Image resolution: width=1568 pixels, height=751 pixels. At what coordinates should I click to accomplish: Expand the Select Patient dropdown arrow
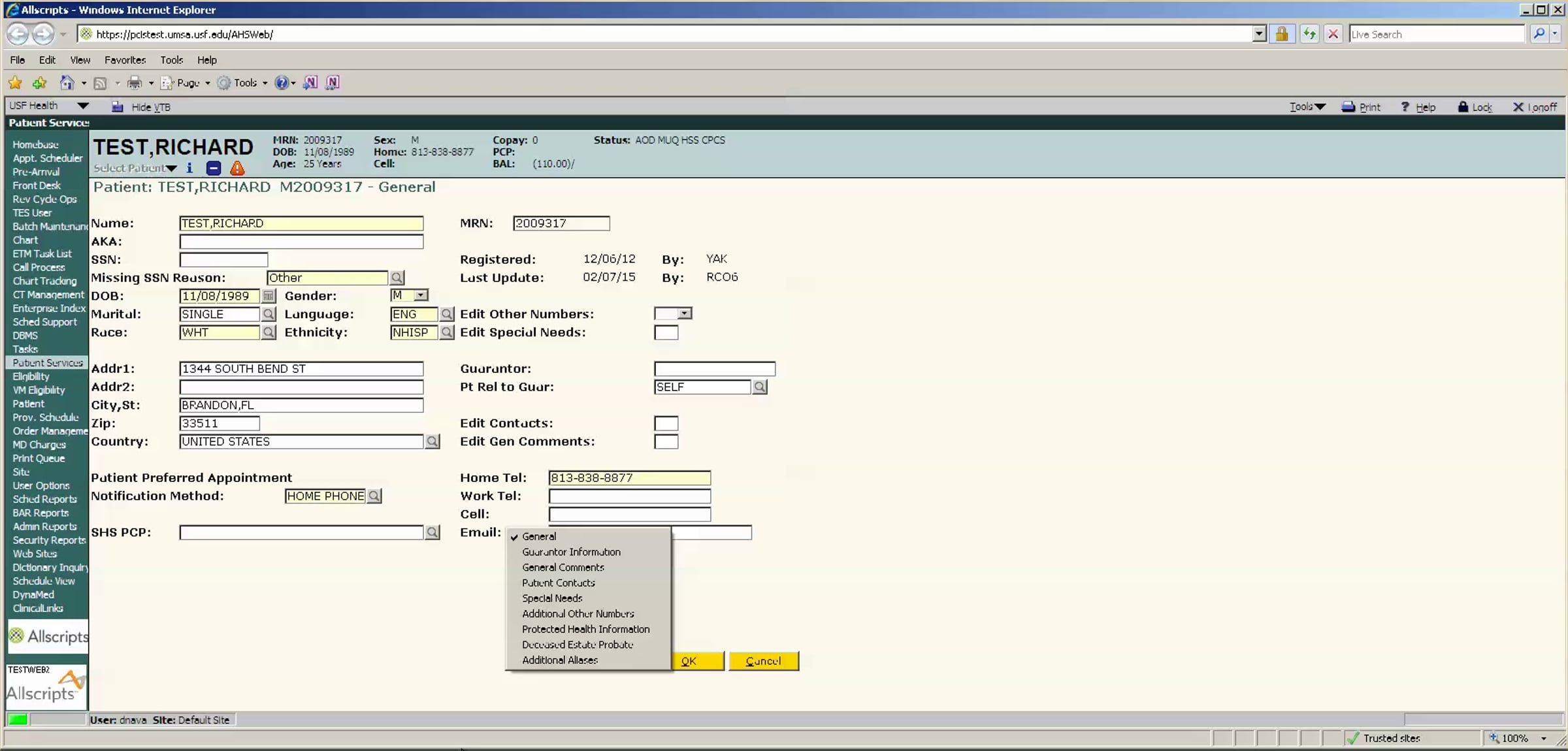click(171, 168)
